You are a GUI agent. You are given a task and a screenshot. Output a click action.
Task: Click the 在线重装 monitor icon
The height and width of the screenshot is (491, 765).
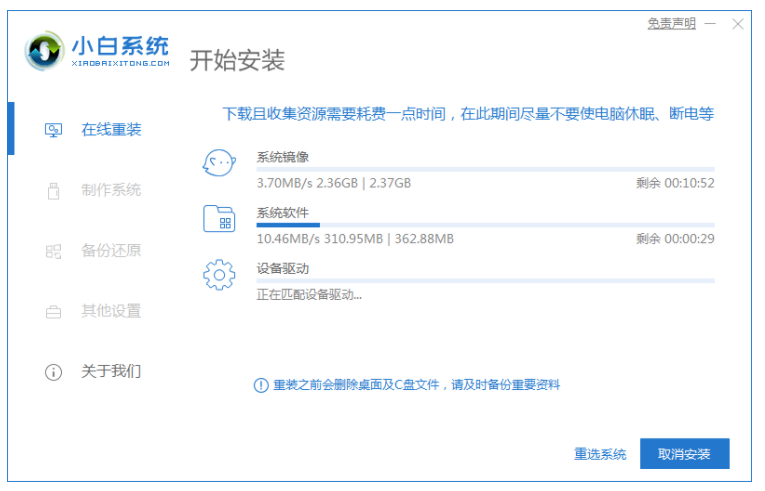point(54,130)
